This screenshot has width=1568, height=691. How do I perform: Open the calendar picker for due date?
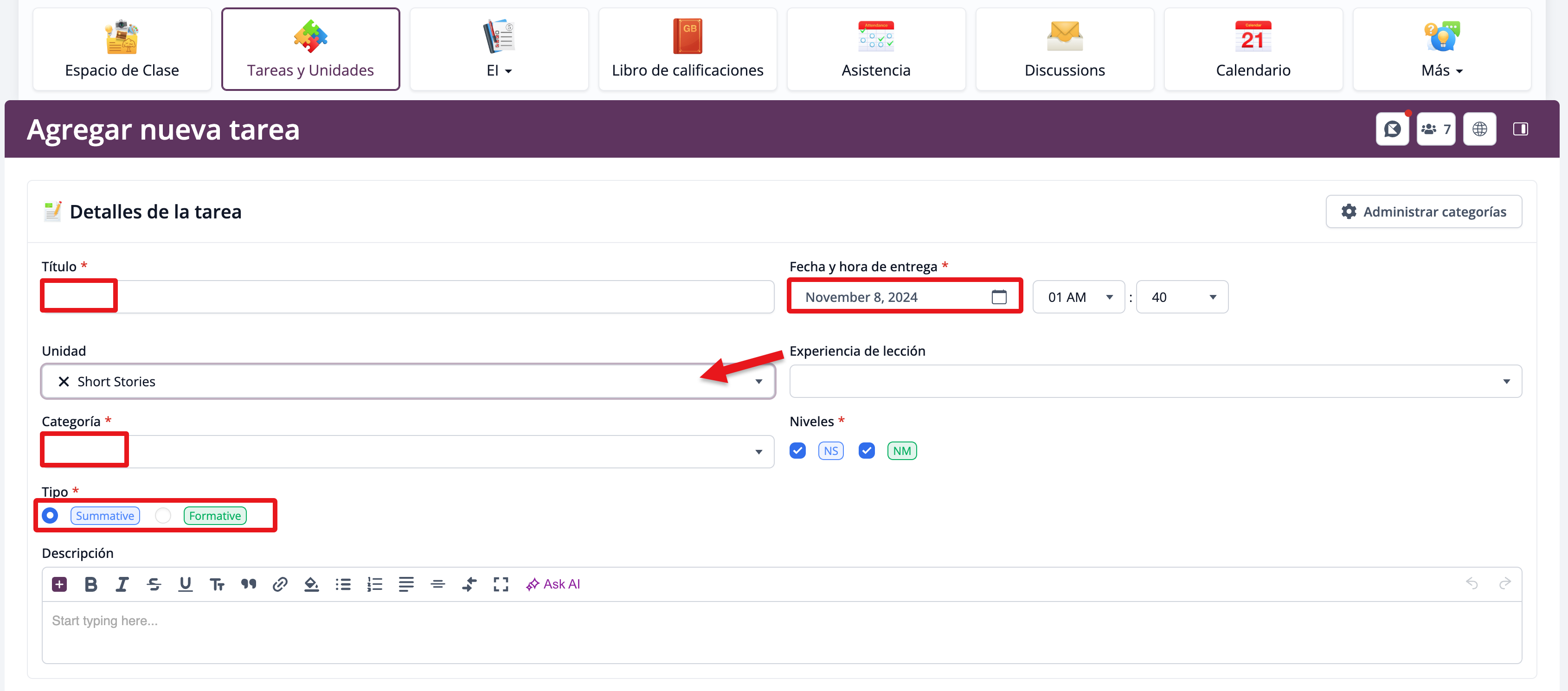[x=998, y=297]
